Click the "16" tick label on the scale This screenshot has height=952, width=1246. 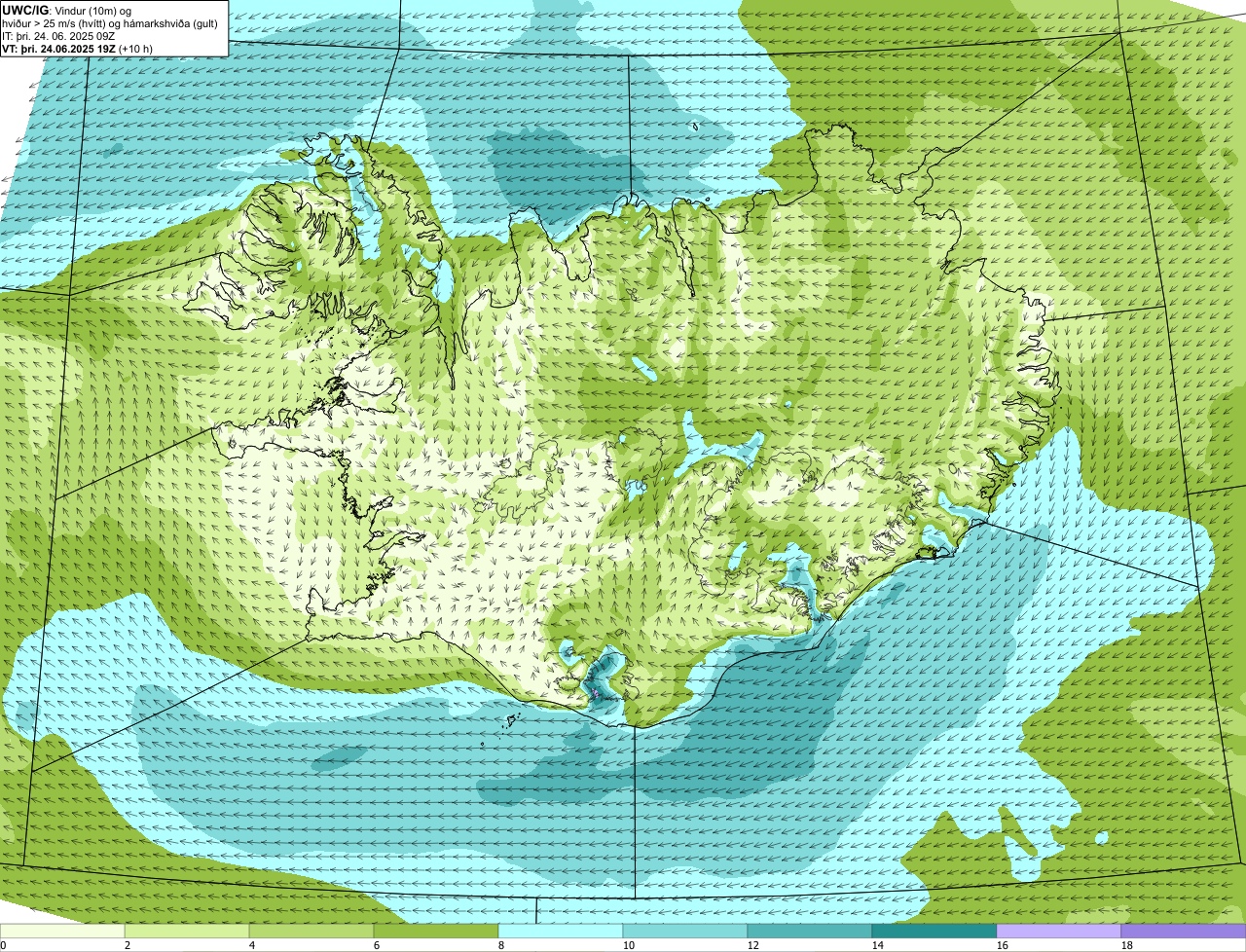tap(1003, 945)
